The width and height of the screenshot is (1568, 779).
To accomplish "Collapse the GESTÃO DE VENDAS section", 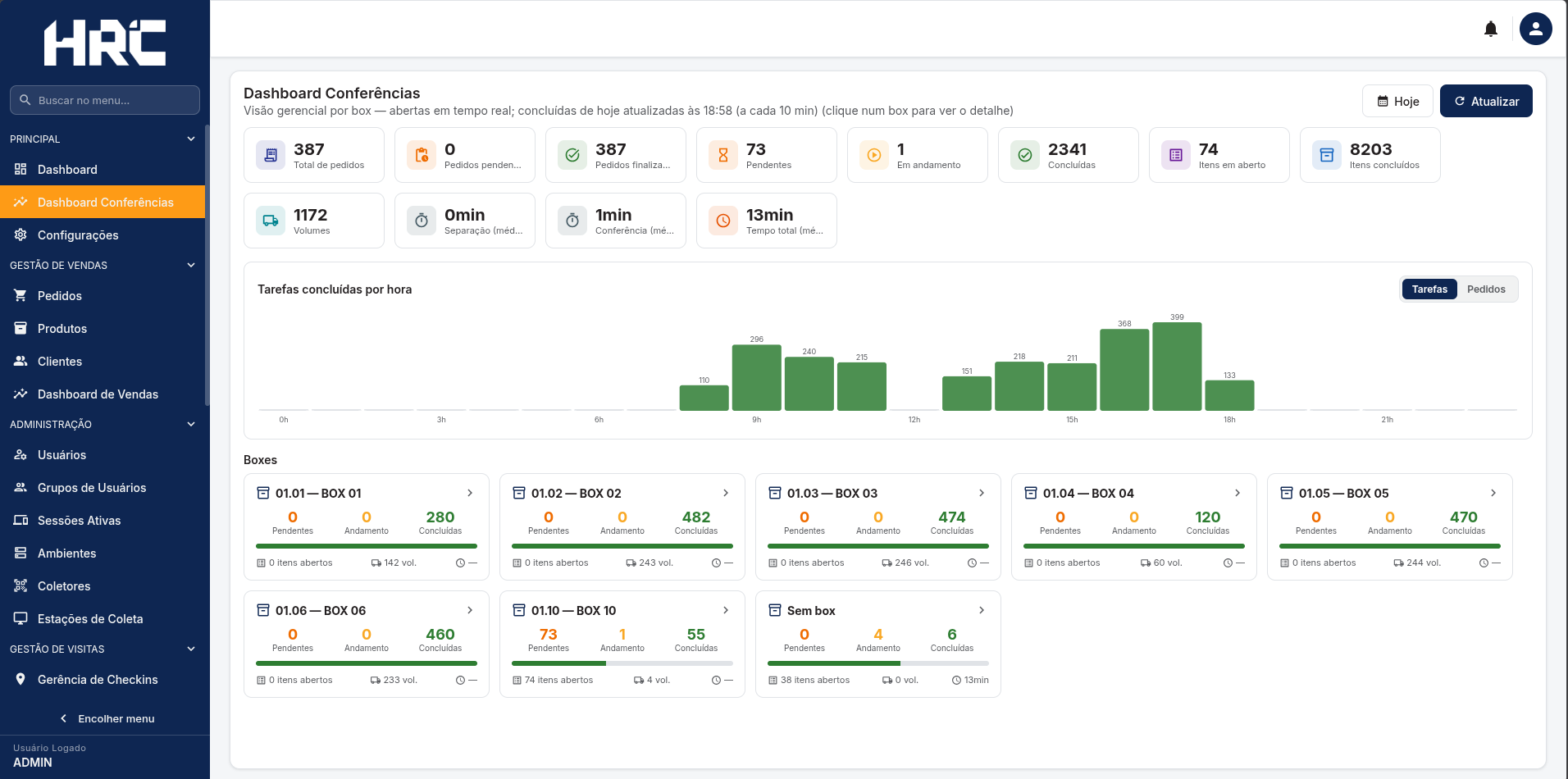I will coord(191,265).
